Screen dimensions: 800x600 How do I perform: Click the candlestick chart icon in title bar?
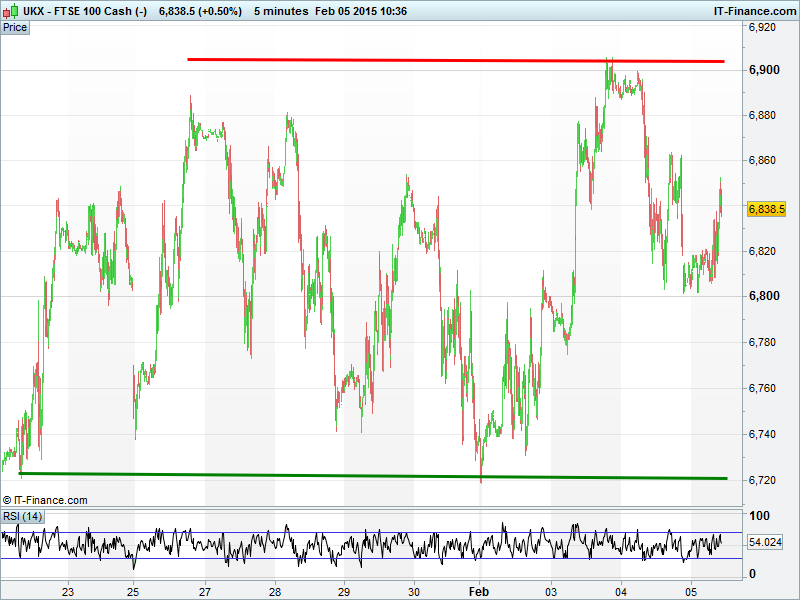point(11,10)
